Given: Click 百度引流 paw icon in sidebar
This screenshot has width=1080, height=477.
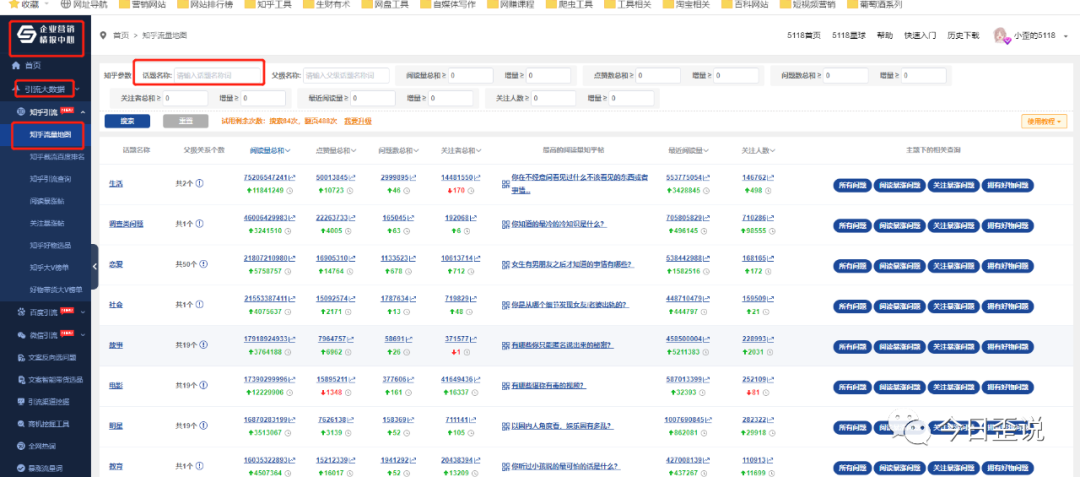Looking at the screenshot, I should click(x=21, y=312).
